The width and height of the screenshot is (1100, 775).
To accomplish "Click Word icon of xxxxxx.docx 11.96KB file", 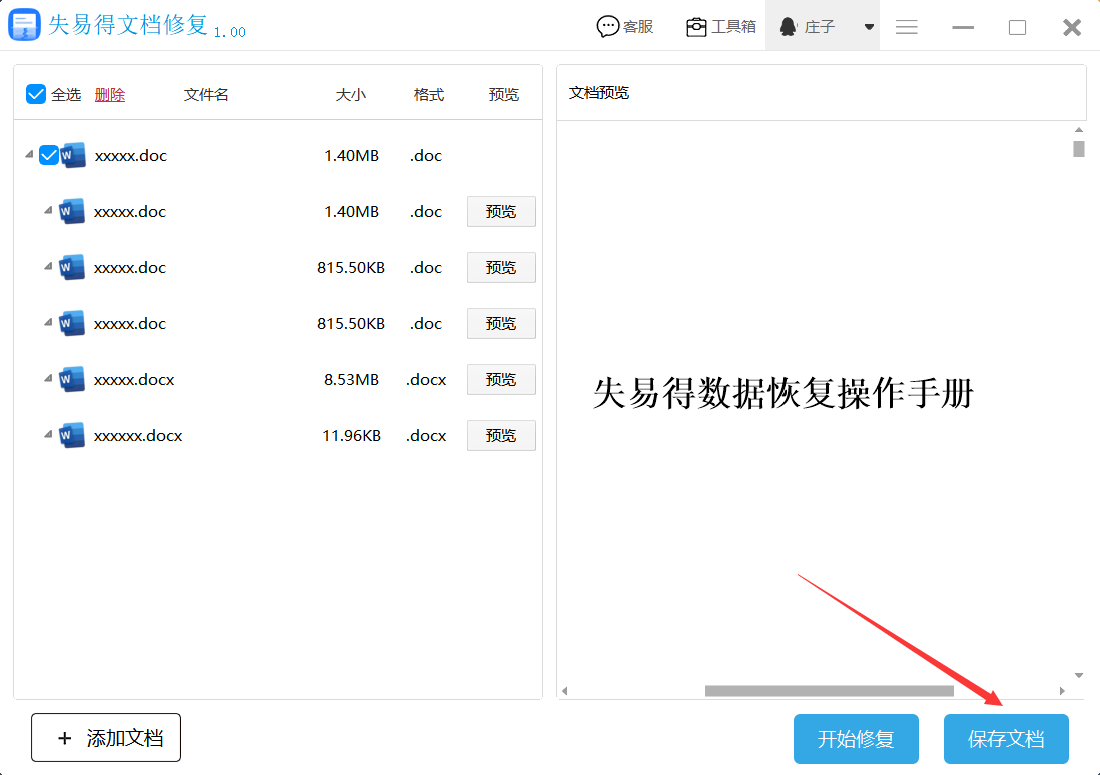I will coord(72,436).
